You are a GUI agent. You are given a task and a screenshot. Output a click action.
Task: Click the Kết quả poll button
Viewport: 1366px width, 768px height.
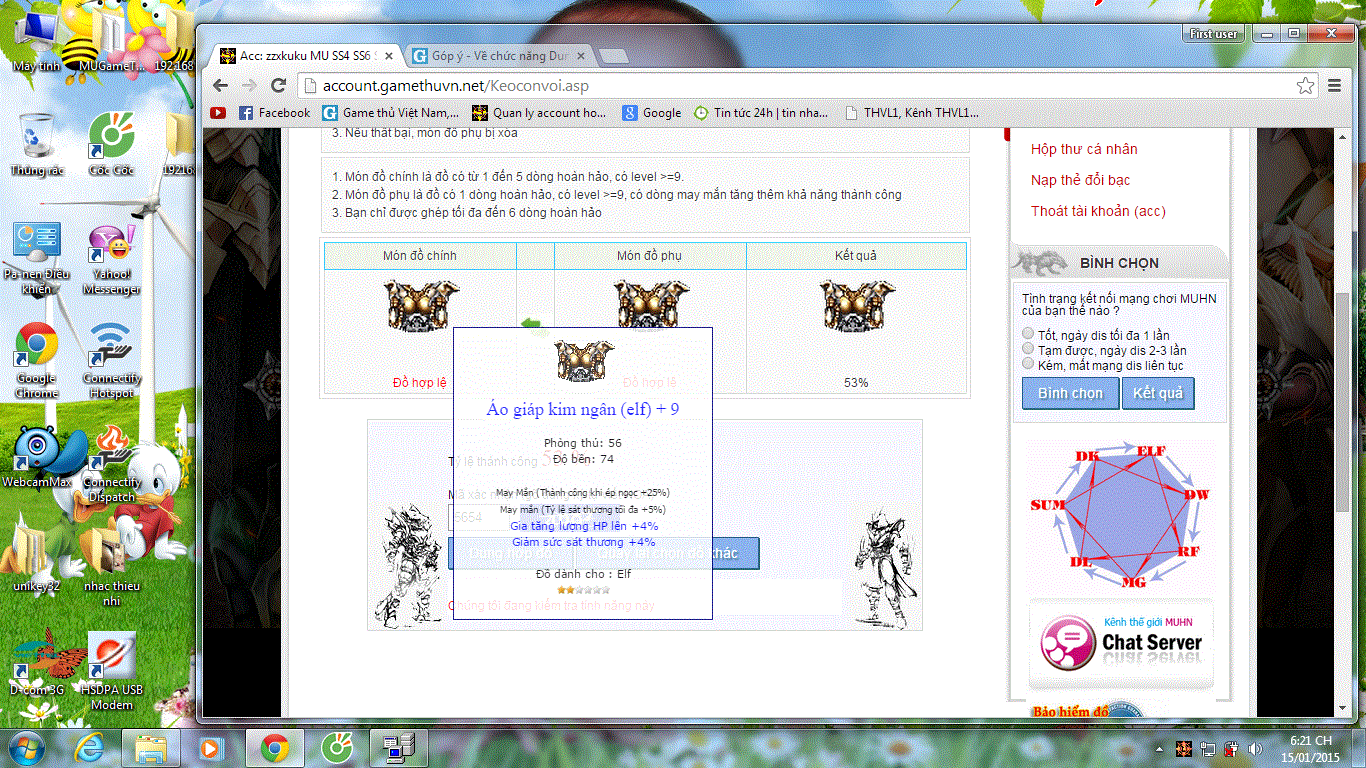[x=1158, y=393]
